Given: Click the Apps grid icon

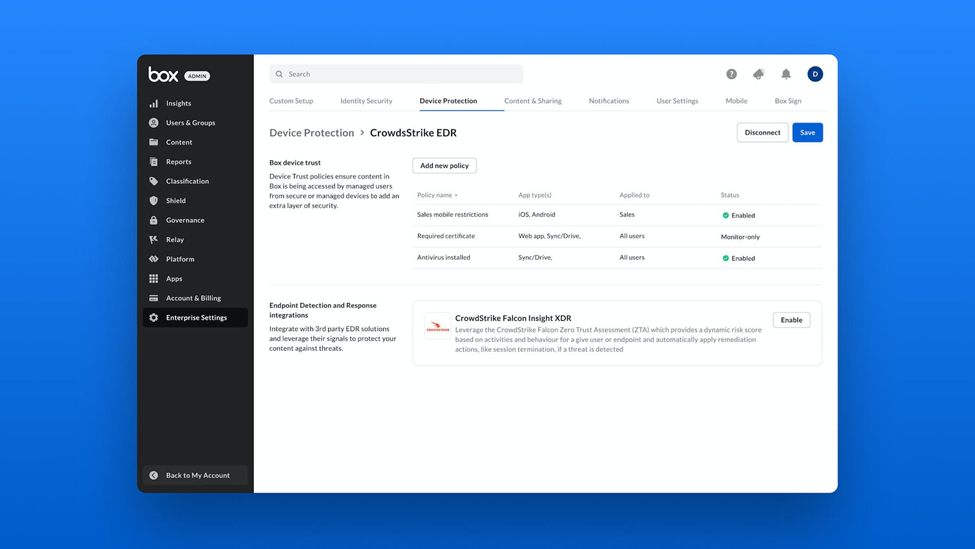Looking at the screenshot, I should (154, 279).
